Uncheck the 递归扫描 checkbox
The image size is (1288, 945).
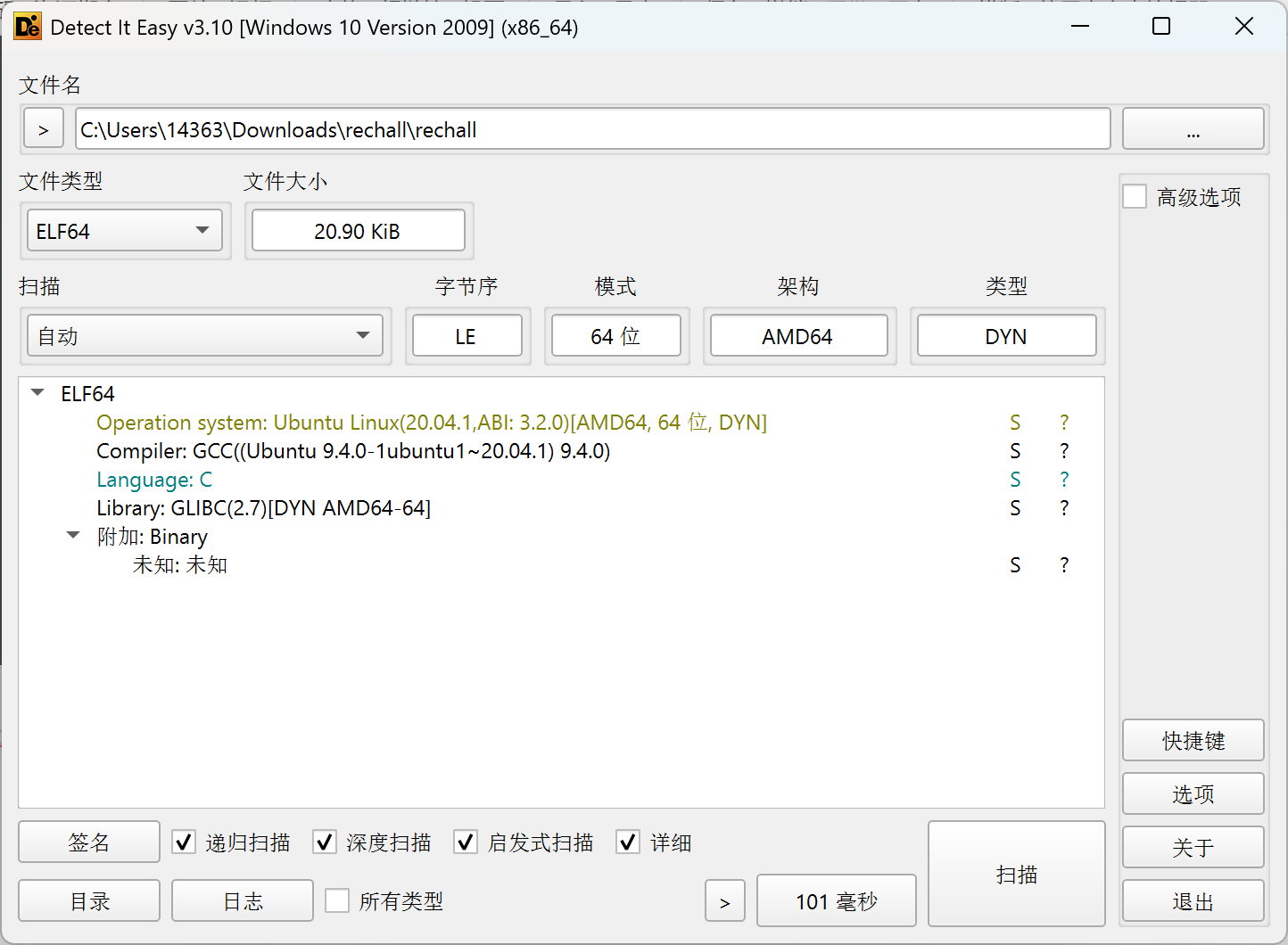[184, 842]
